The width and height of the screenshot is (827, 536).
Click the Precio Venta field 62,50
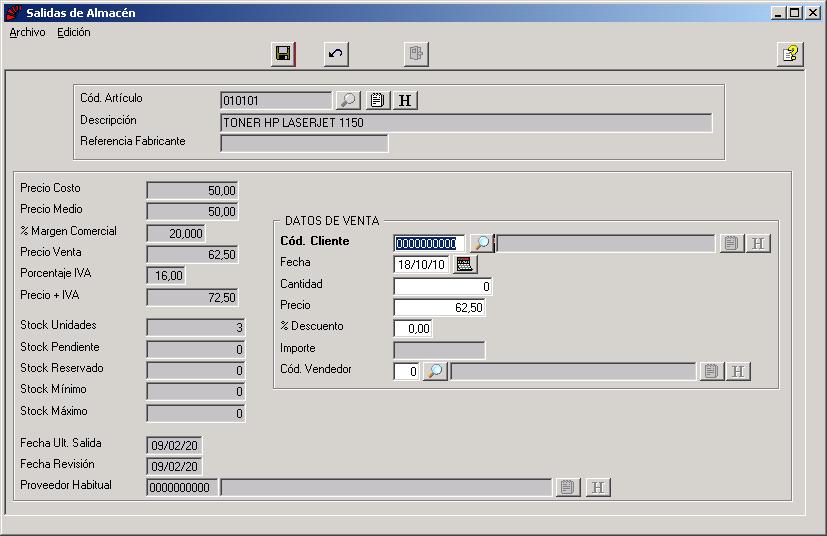click(193, 254)
